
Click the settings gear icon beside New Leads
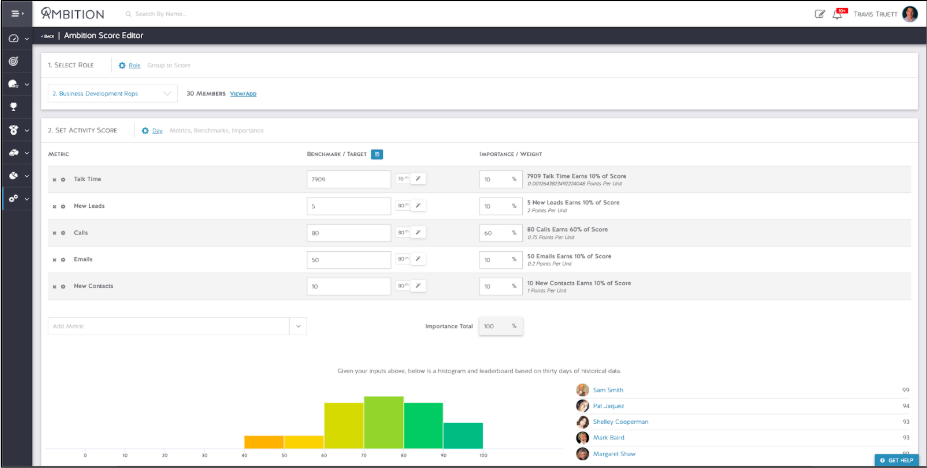(63, 206)
